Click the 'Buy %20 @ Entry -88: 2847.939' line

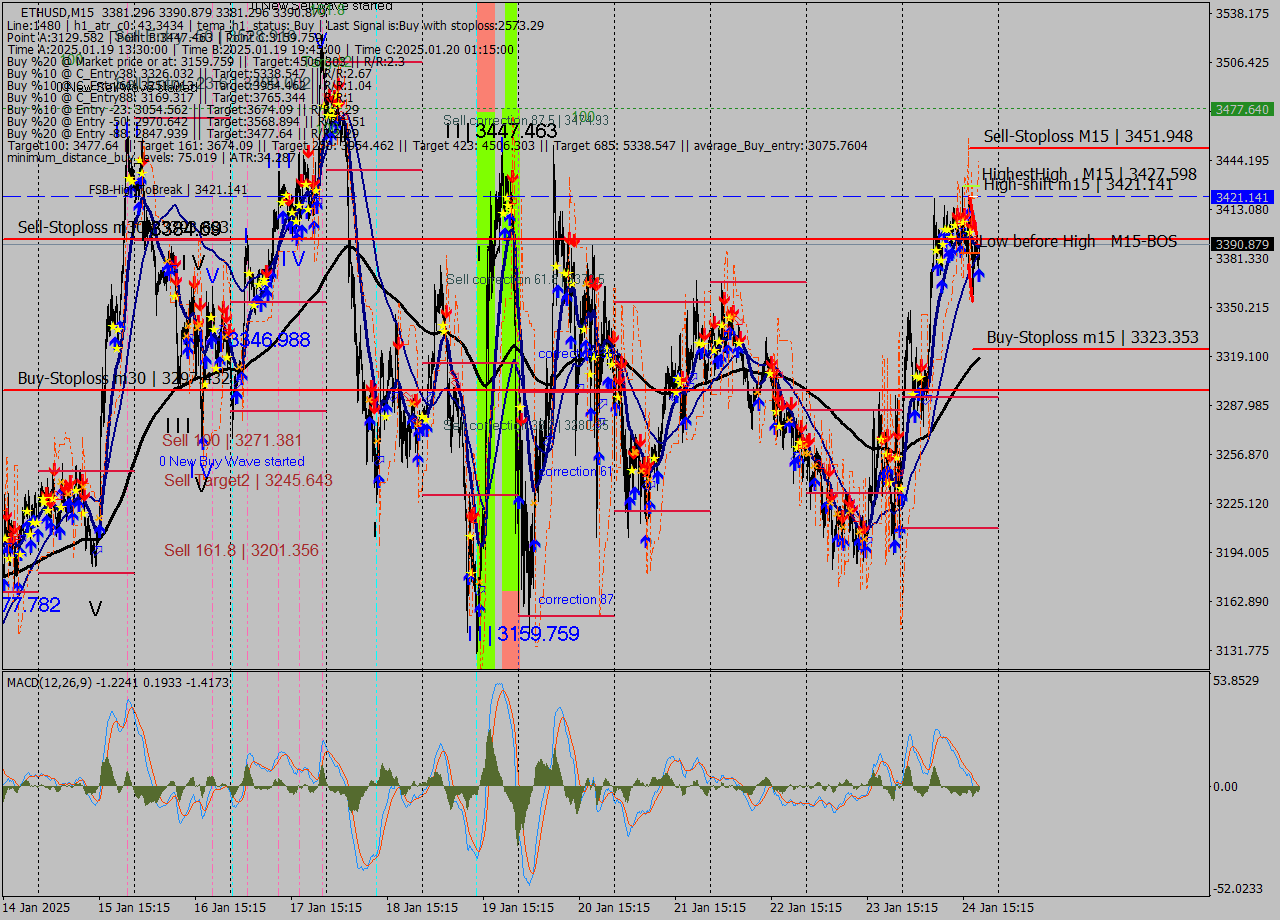[x=182, y=133]
